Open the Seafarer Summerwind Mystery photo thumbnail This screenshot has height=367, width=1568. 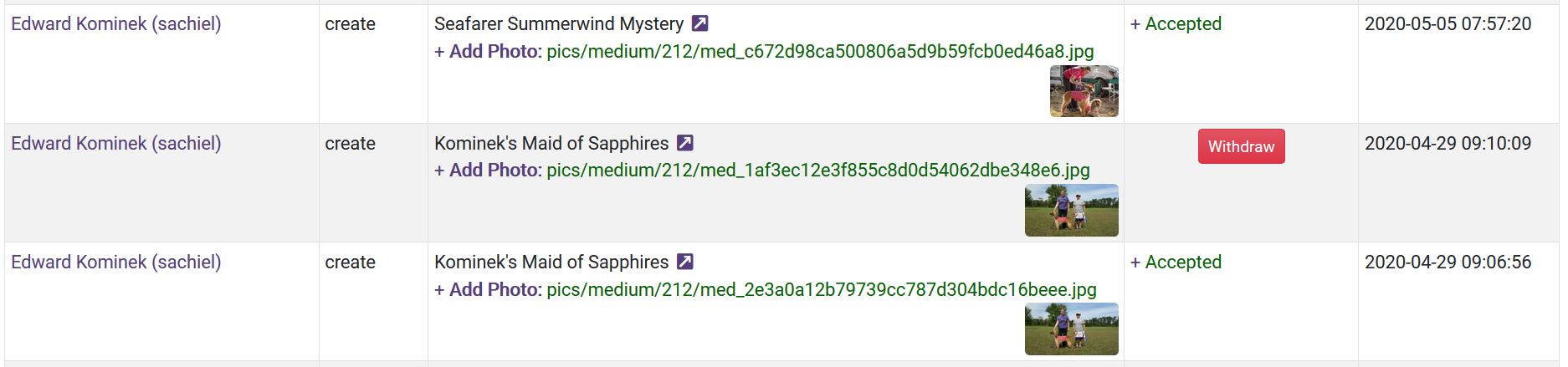[x=1084, y=91]
